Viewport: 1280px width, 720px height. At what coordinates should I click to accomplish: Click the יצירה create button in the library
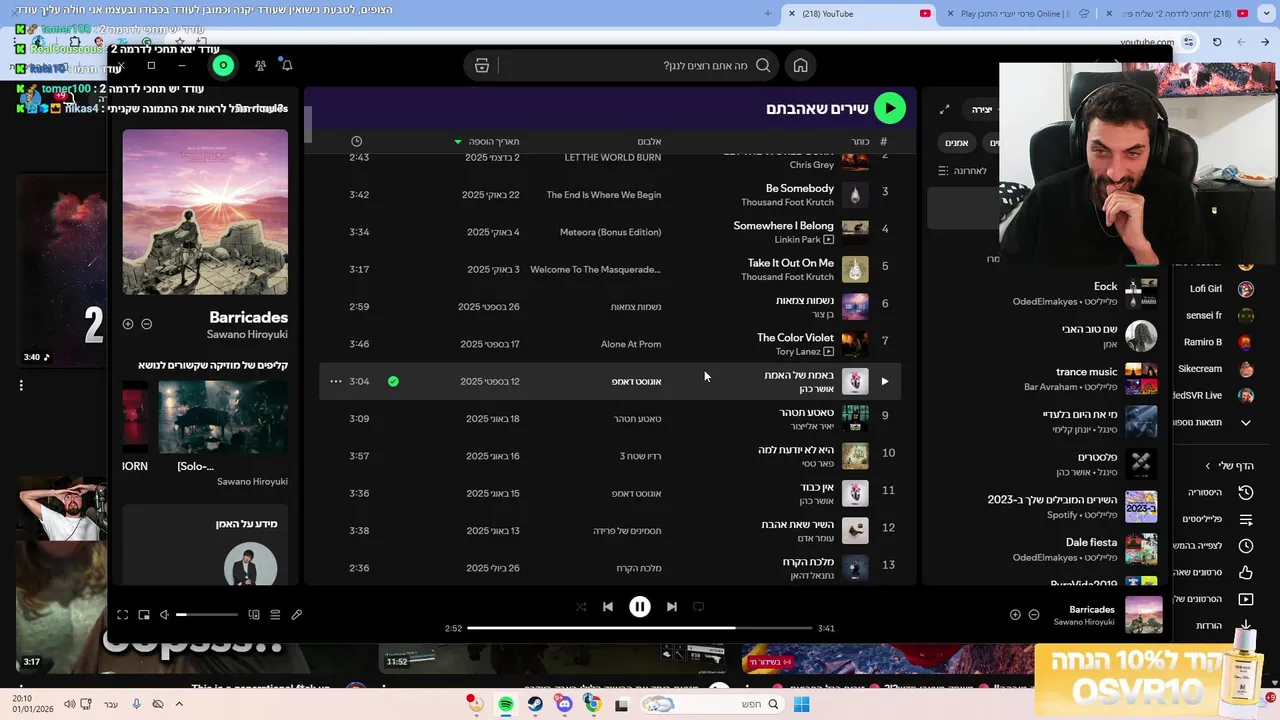point(982,109)
